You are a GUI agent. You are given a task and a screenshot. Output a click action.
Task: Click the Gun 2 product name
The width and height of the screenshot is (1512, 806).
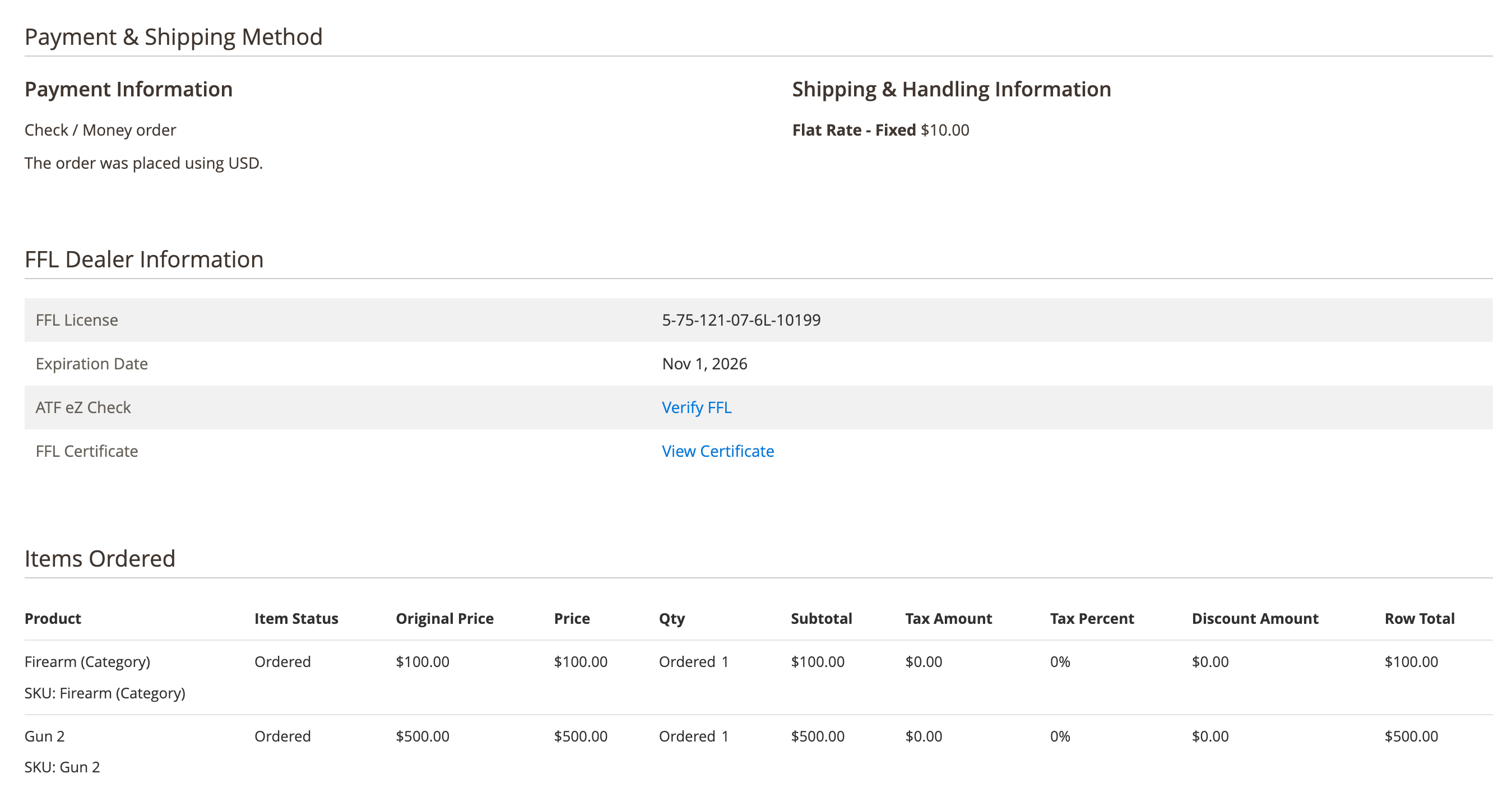tap(45, 736)
